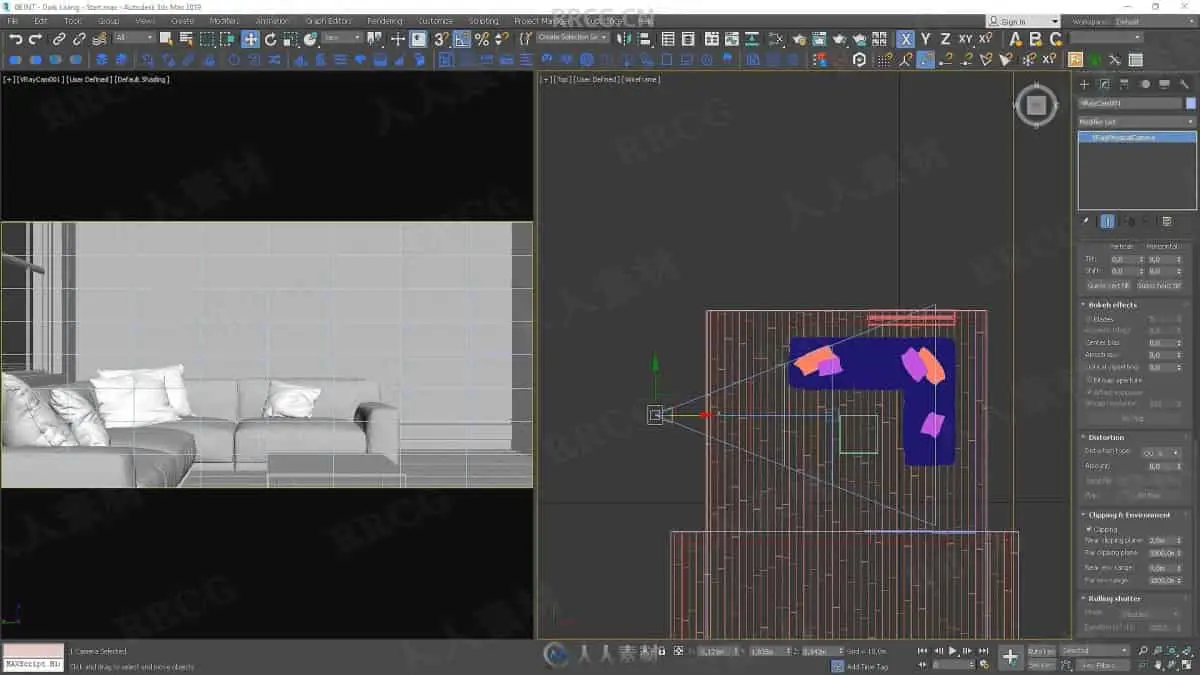Image resolution: width=1200 pixels, height=675 pixels.
Task: Open the Modifier List dropdown
Action: [x=1136, y=122]
